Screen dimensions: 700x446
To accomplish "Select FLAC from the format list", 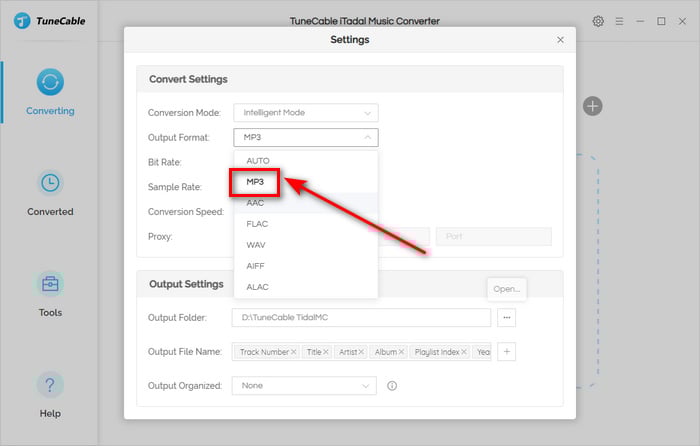I will (x=306, y=224).
